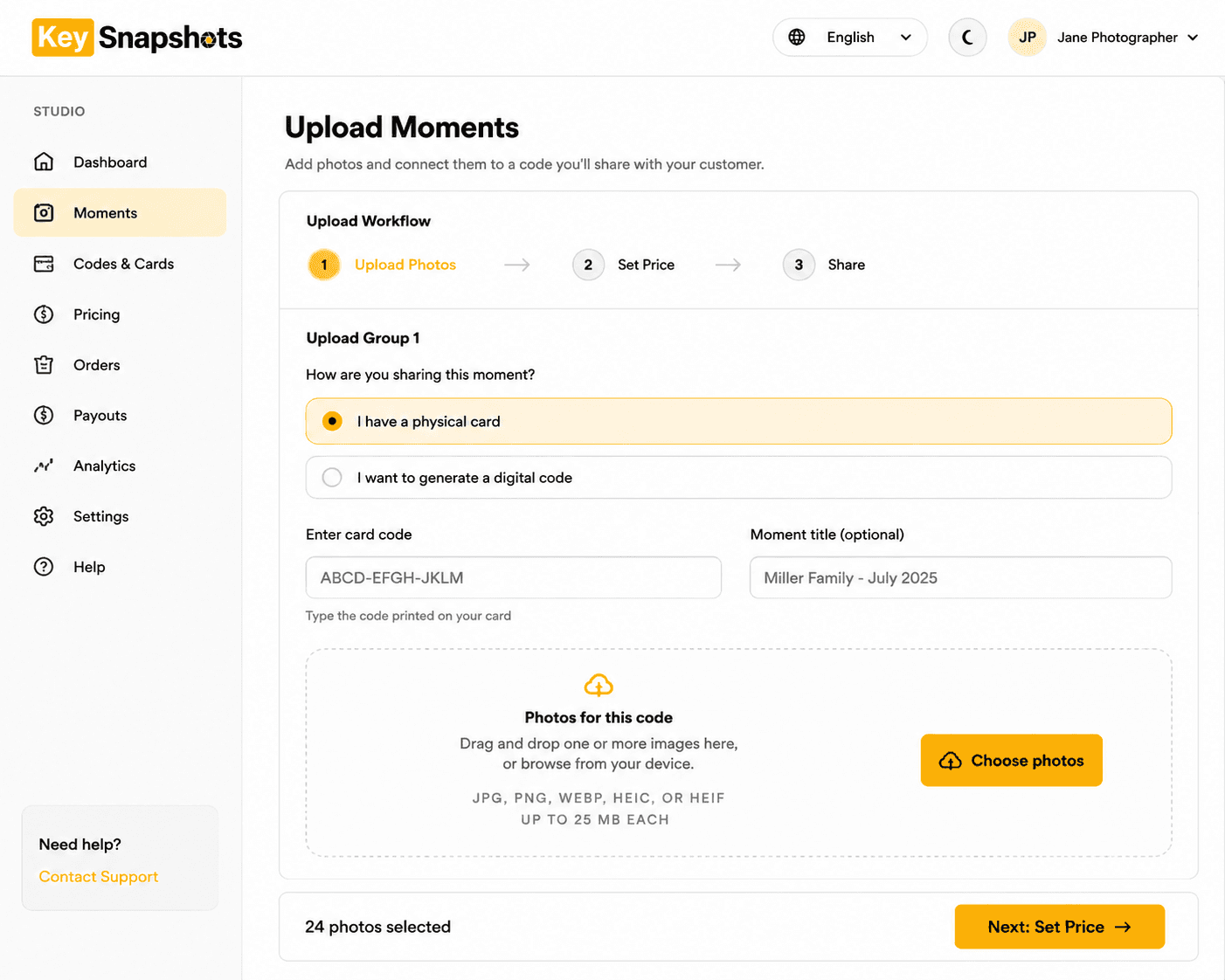Open Analytics from the sidebar
The width and height of the screenshot is (1225, 980).
(x=120, y=466)
